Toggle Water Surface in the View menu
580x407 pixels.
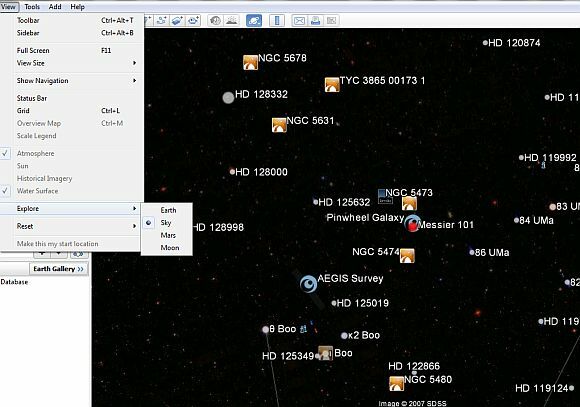72,191
